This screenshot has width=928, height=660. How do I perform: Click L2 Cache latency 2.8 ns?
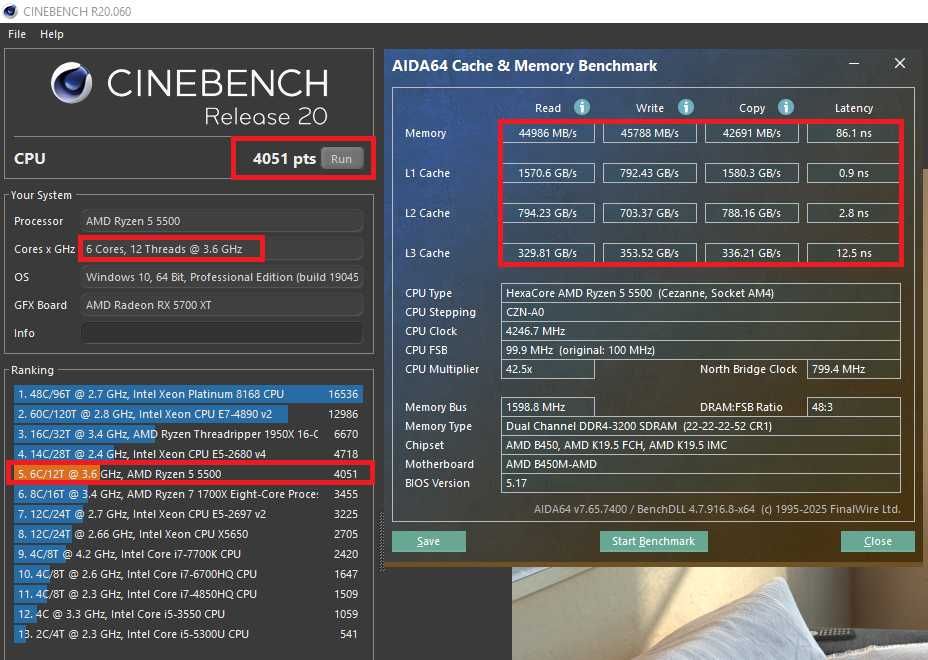853,213
